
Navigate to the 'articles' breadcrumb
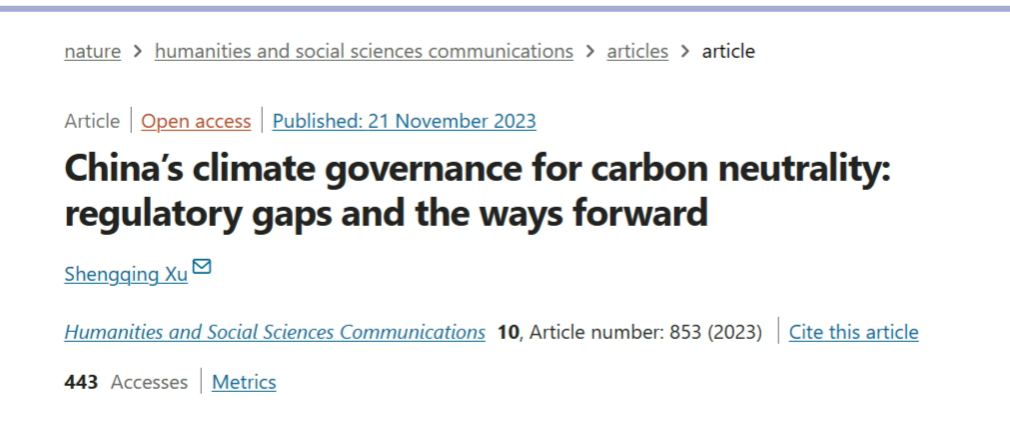tap(637, 51)
